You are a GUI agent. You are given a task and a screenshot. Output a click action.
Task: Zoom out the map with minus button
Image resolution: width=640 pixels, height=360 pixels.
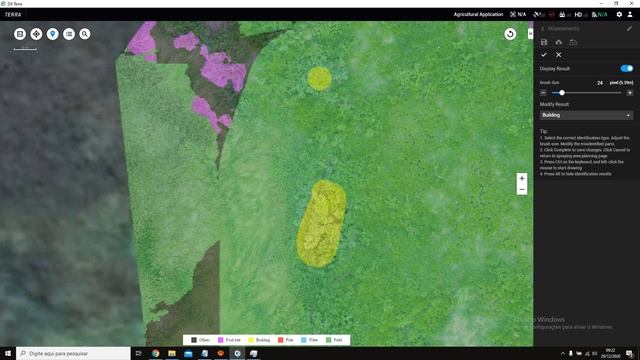tap(522, 190)
